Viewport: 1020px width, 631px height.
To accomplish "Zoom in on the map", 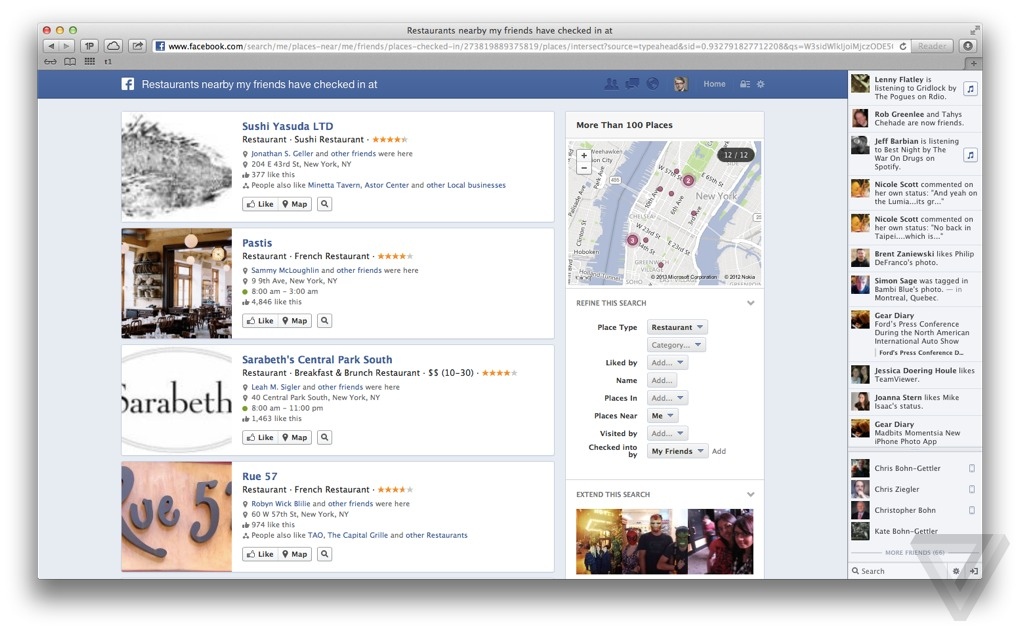I will pyautogui.click(x=584, y=155).
